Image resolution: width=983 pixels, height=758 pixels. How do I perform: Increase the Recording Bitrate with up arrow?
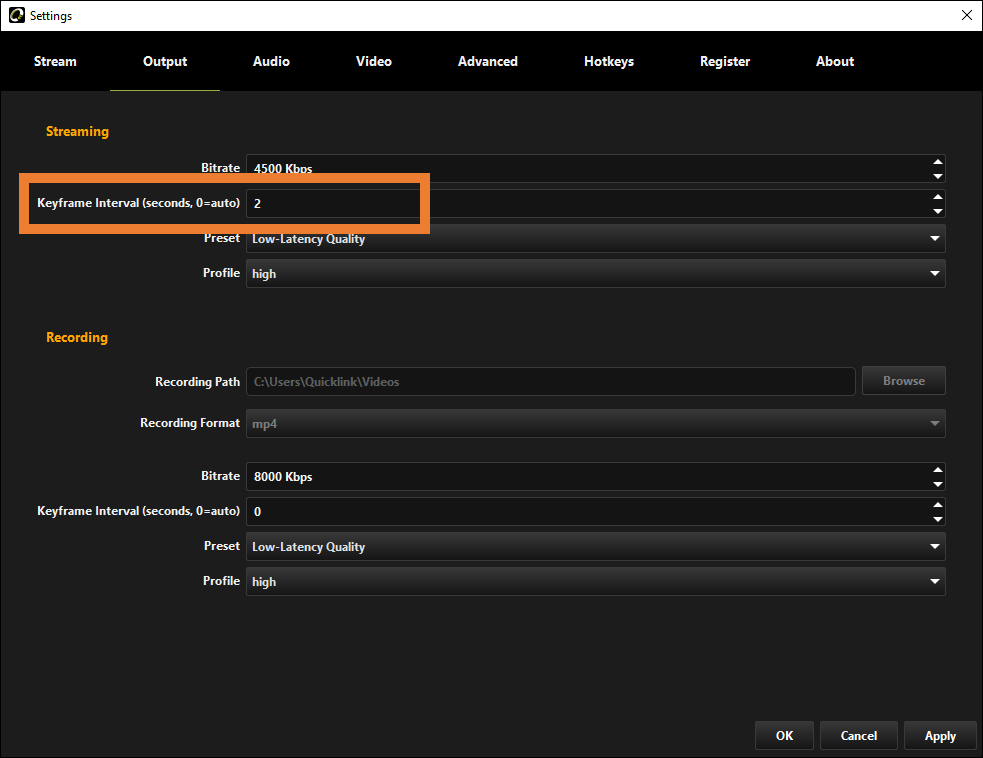tap(938, 470)
